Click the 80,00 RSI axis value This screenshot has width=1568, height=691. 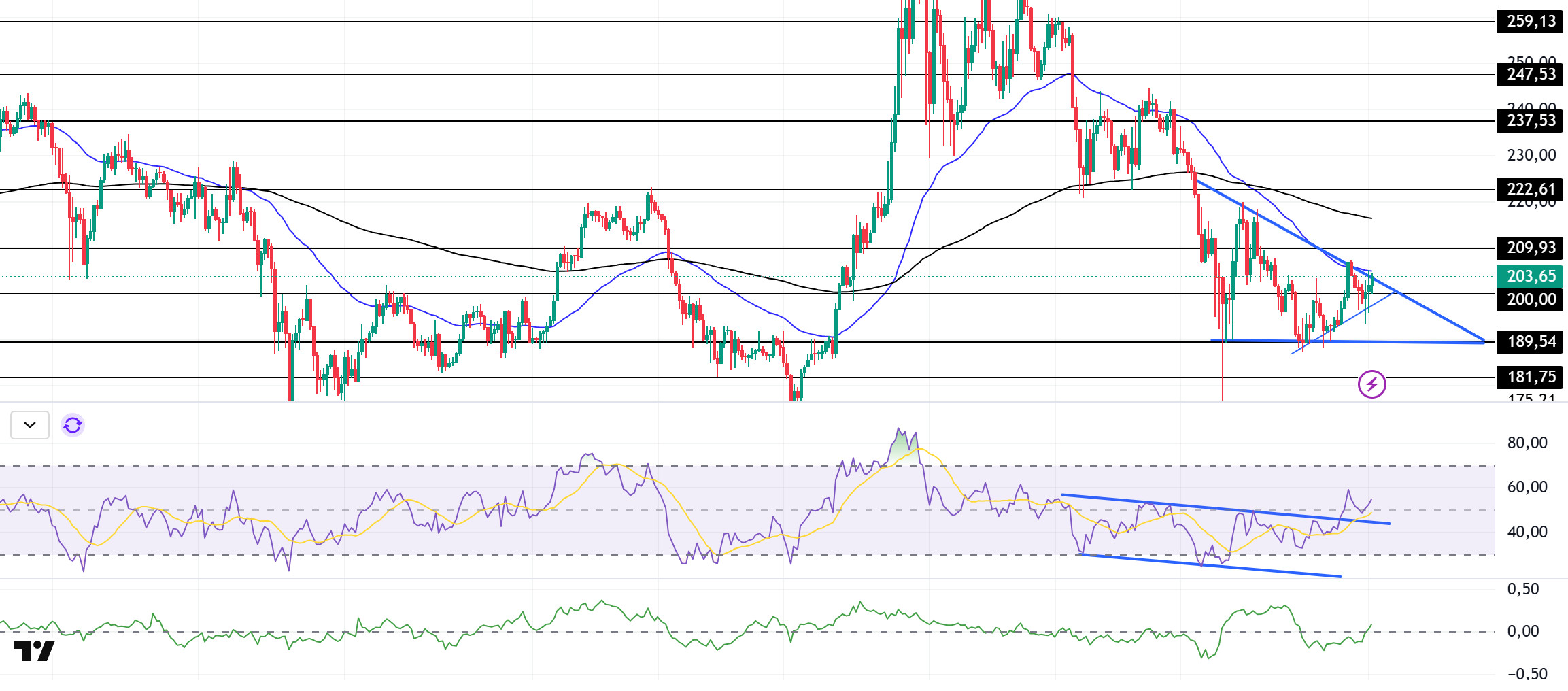click(x=1527, y=443)
